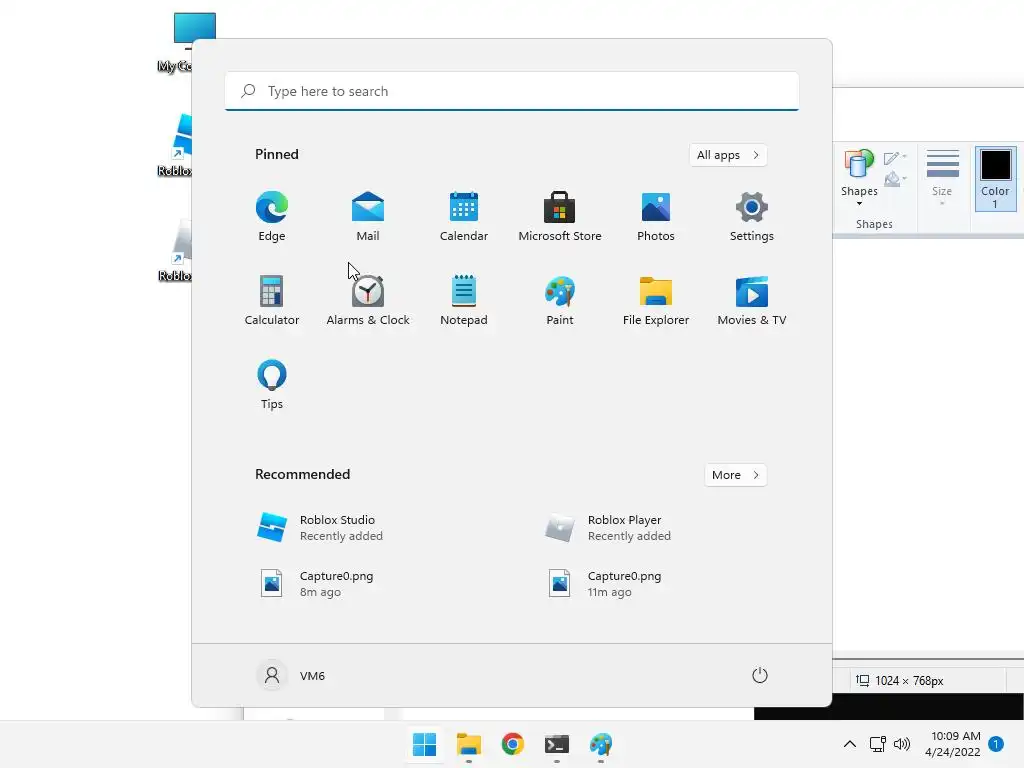Show all apps list
The width and height of the screenshot is (1024, 768).
728,155
